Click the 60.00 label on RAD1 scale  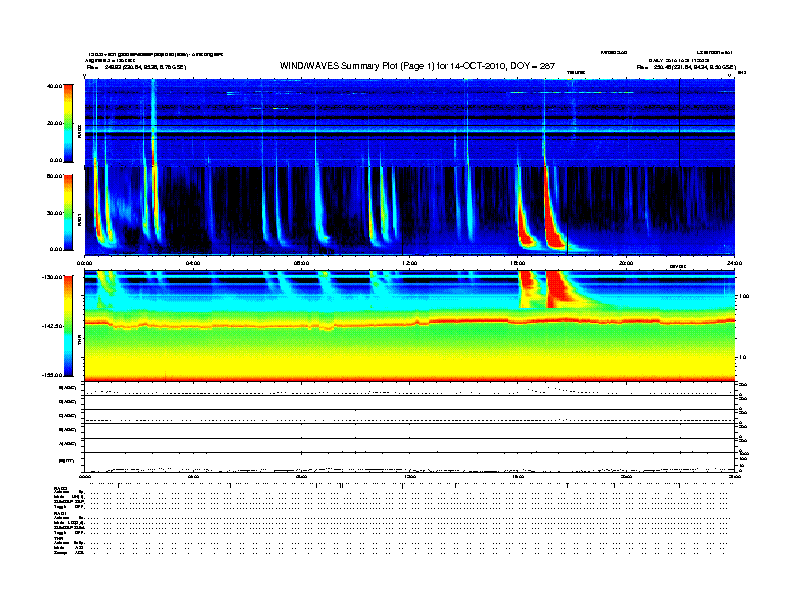pos(55,176)
